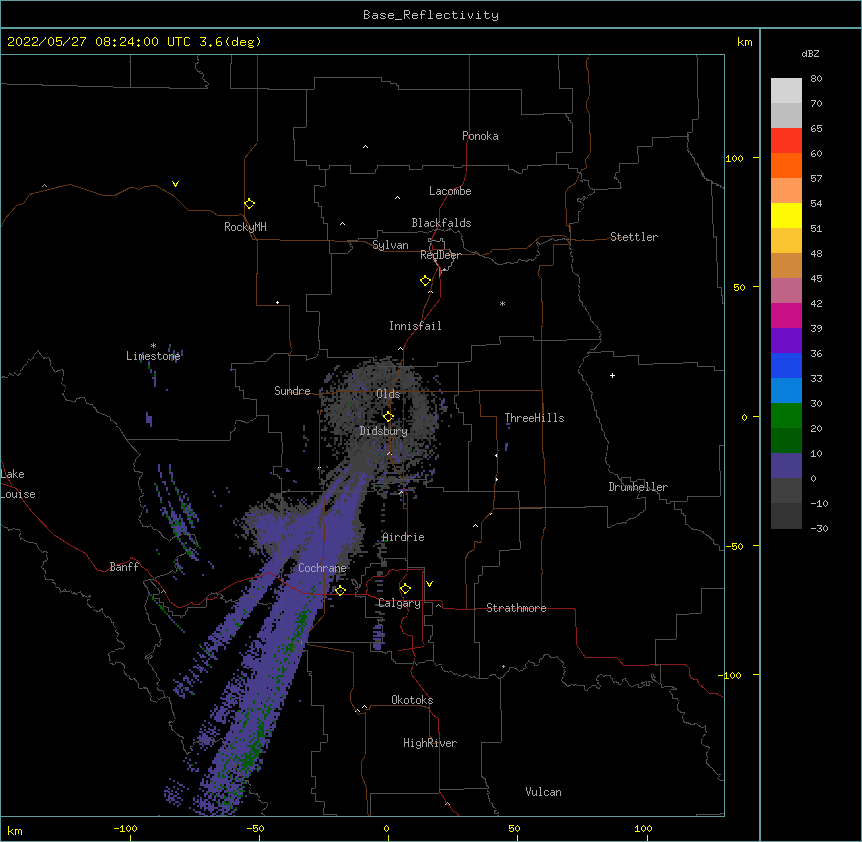Click the dBZ legend heading
This screenshot has width=862, height=842.
pyautogui.click(x=810, y=53)
